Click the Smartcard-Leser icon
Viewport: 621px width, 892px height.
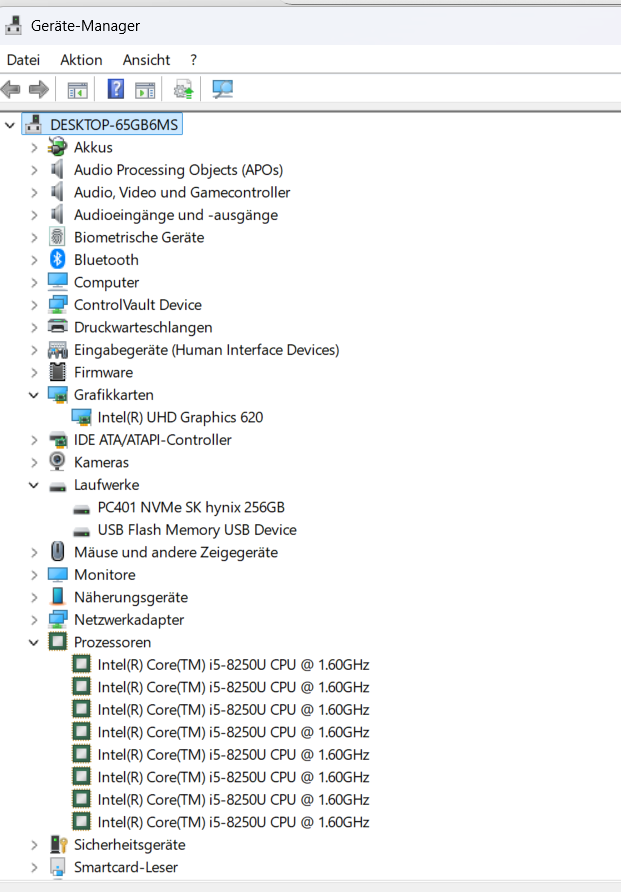coord(57,866)
